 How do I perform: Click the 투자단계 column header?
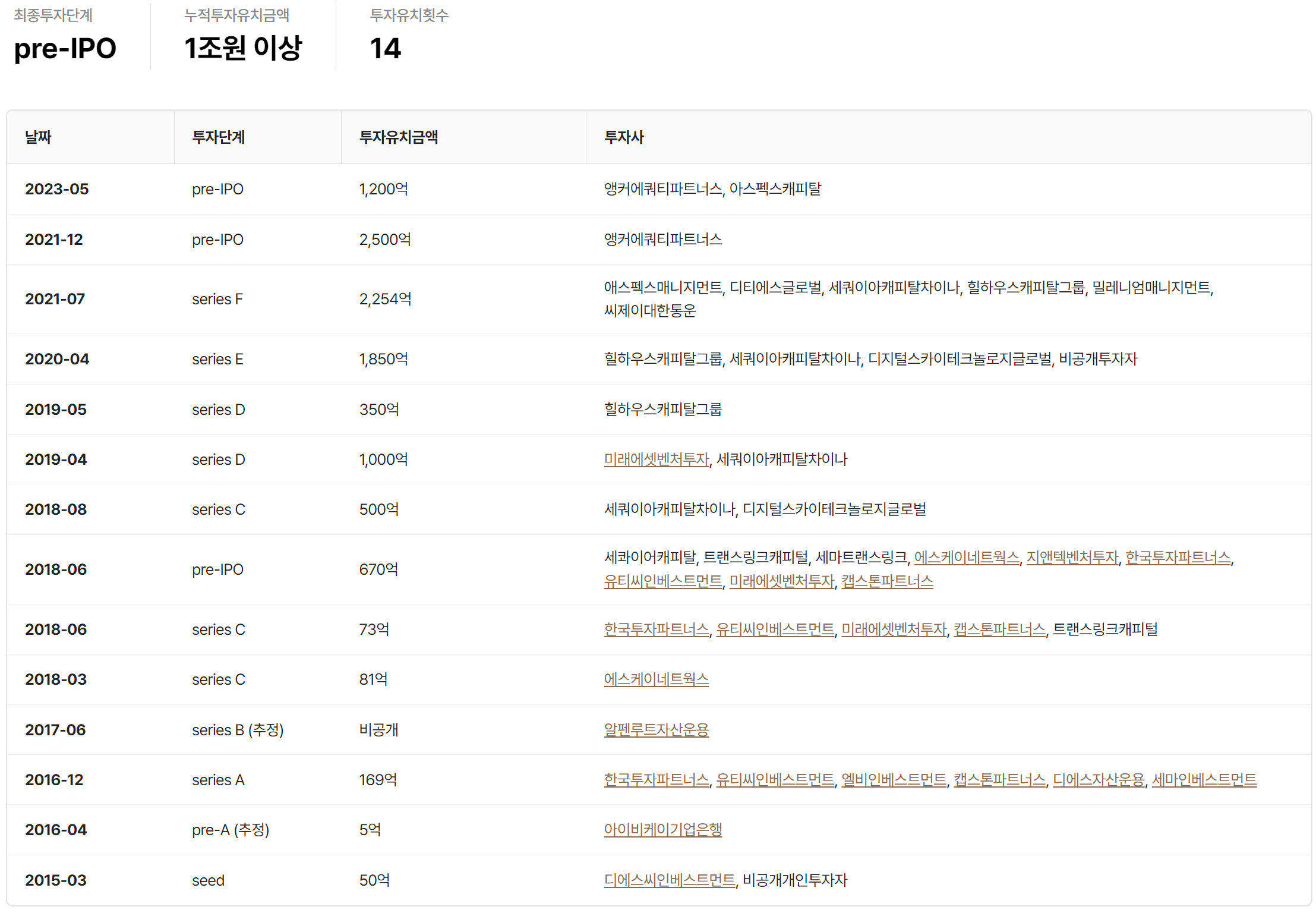click(218, 137)
